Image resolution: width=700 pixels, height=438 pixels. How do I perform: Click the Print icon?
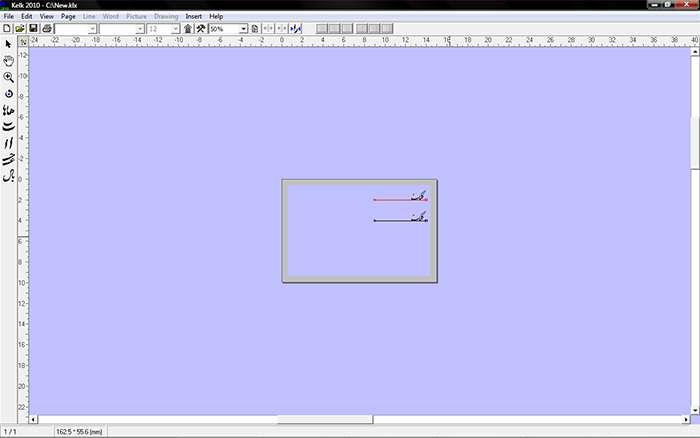tap(47, 29)
